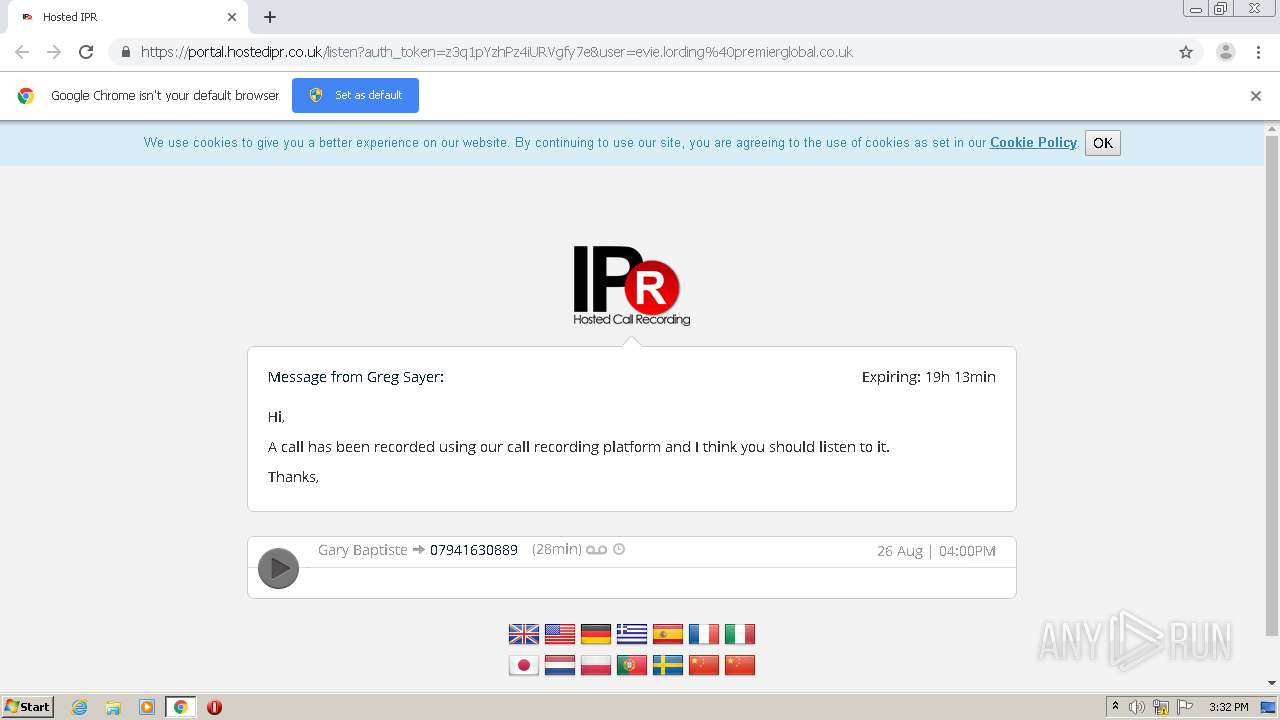Click the Expiring: 19h 13min text
Viewport: 1280px width, 720px height.
tap(929, 377)
